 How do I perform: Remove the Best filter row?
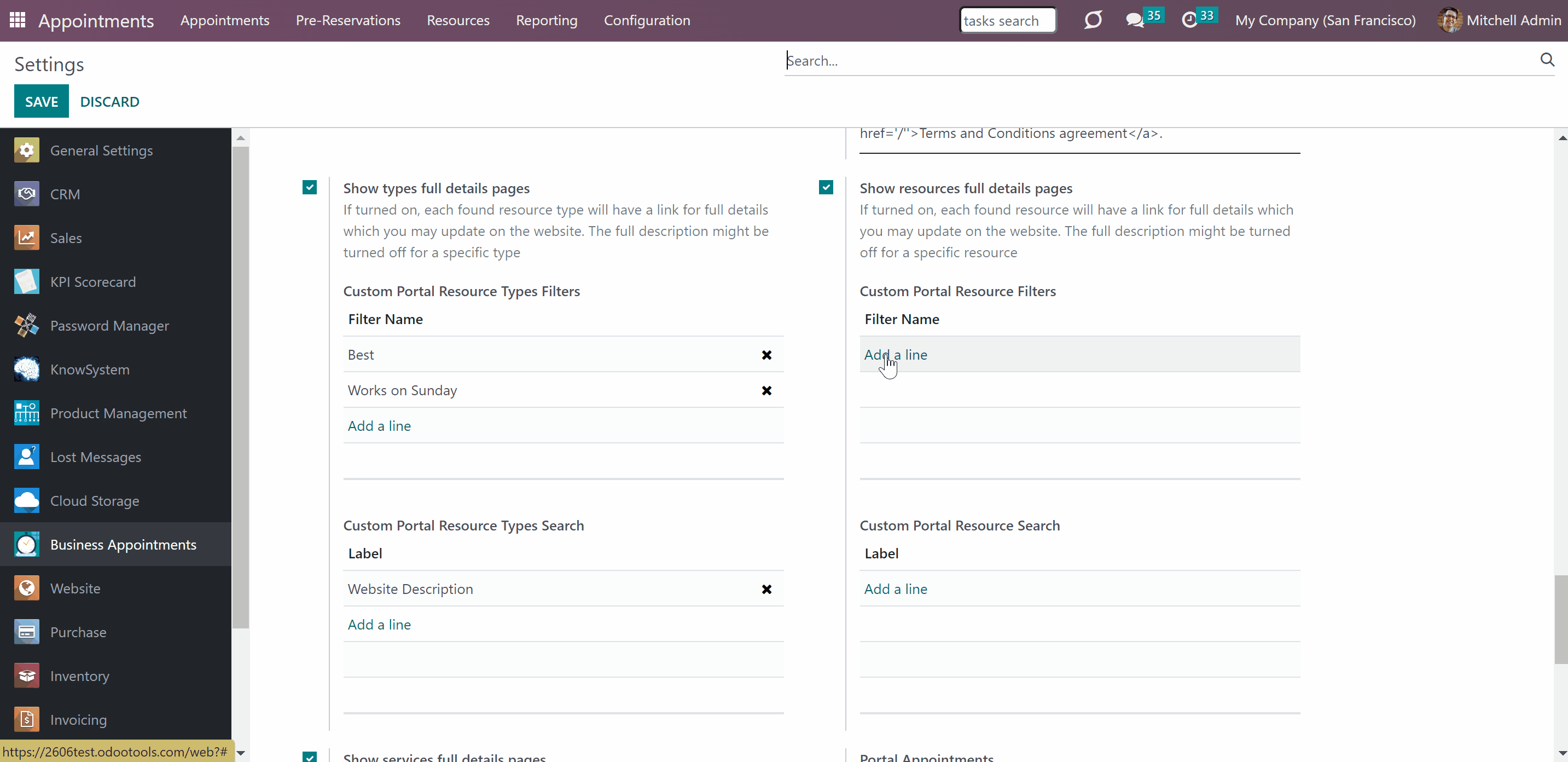pos(766,355)
